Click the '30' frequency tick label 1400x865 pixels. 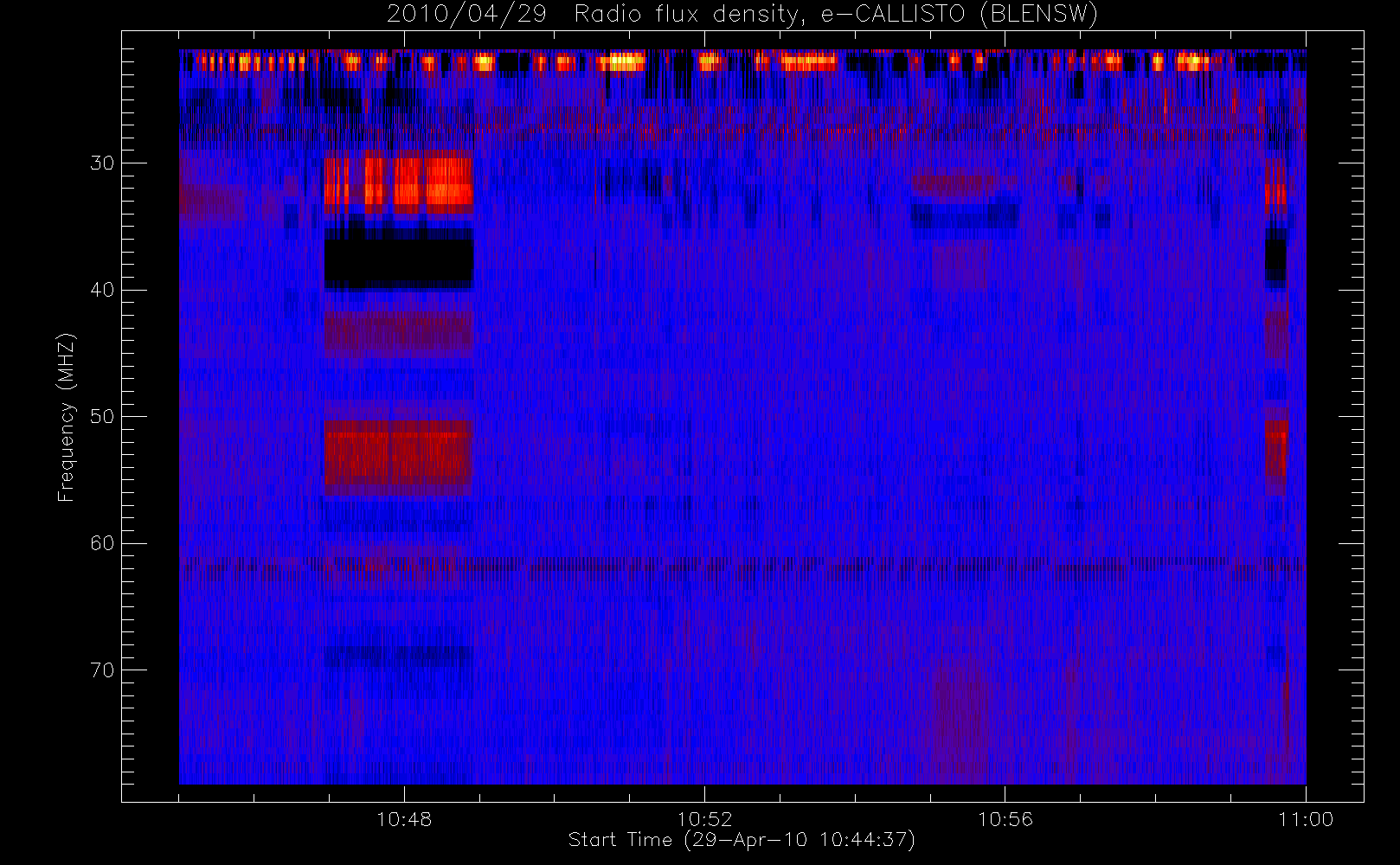click(102, 163)
